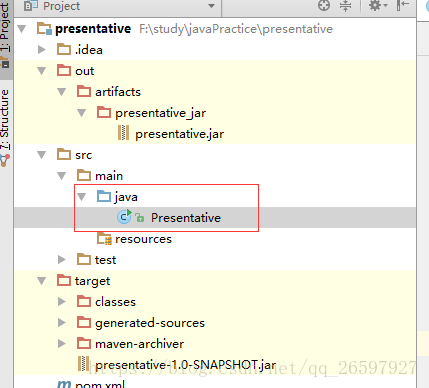Image resolution: width=429 pixels, height=388 pixels.
Task: Select the classes folder label
Action: (x=115, y=302)
